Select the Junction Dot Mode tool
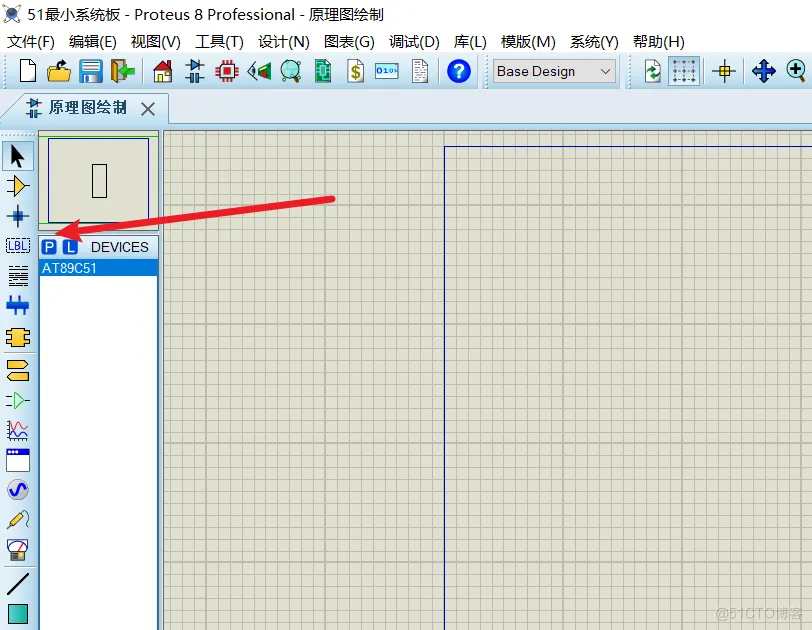This screenshot has width=812, height=630. [x=18, y=216]
